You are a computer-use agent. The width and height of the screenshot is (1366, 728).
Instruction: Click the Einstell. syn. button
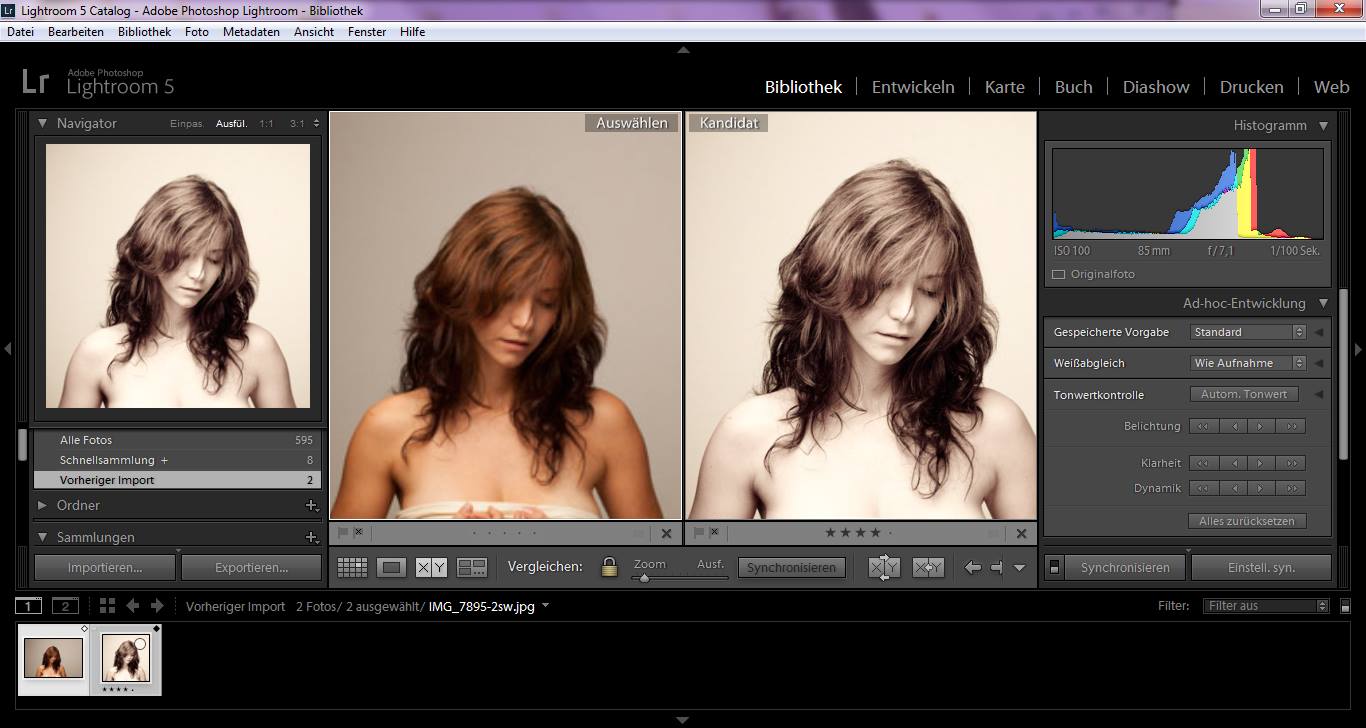pyautogui.click(x=1261, y=568)
